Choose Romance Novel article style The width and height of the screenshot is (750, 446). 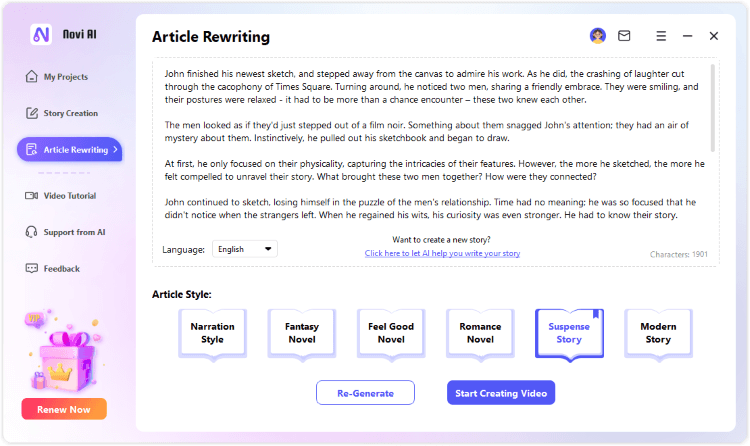[x=480, y=334]
